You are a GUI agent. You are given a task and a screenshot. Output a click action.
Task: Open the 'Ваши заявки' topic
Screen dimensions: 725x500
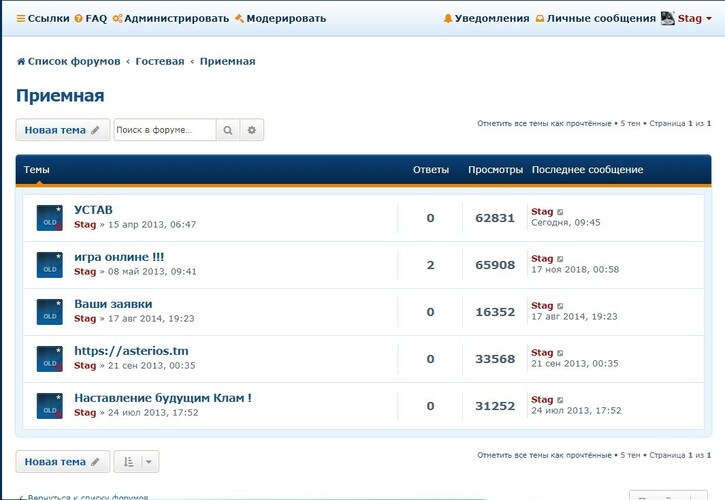click(113, 304)
